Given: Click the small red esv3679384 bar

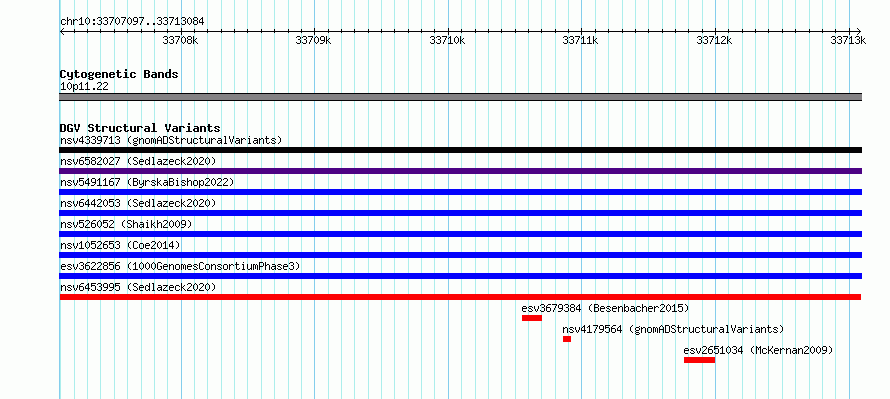Looking at the screenshot, I should [x=532, y=318].
